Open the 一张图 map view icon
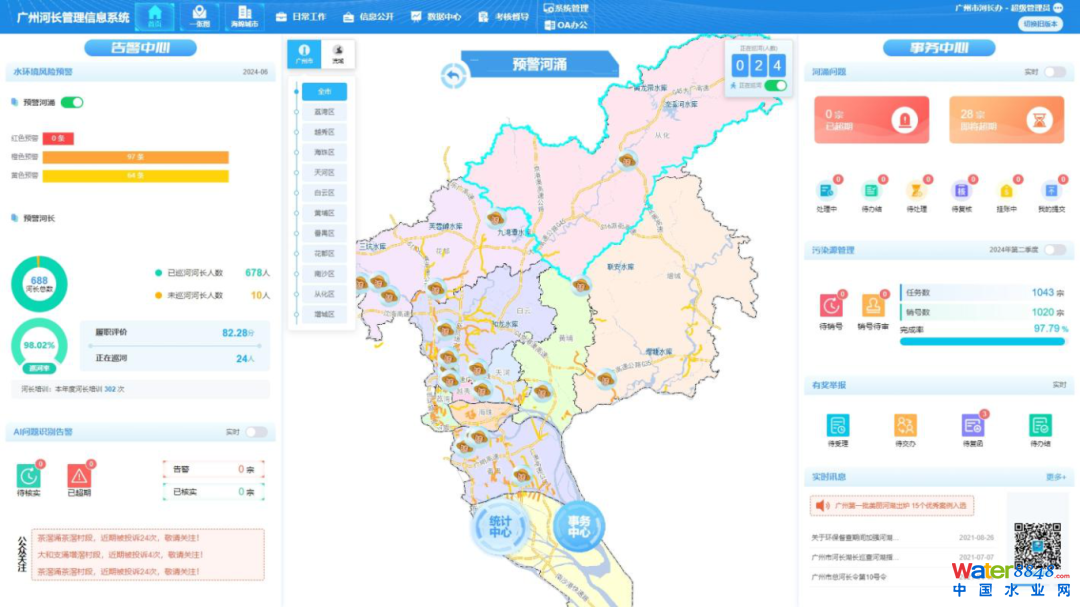The image size is (1080, 607). (200, 16)
